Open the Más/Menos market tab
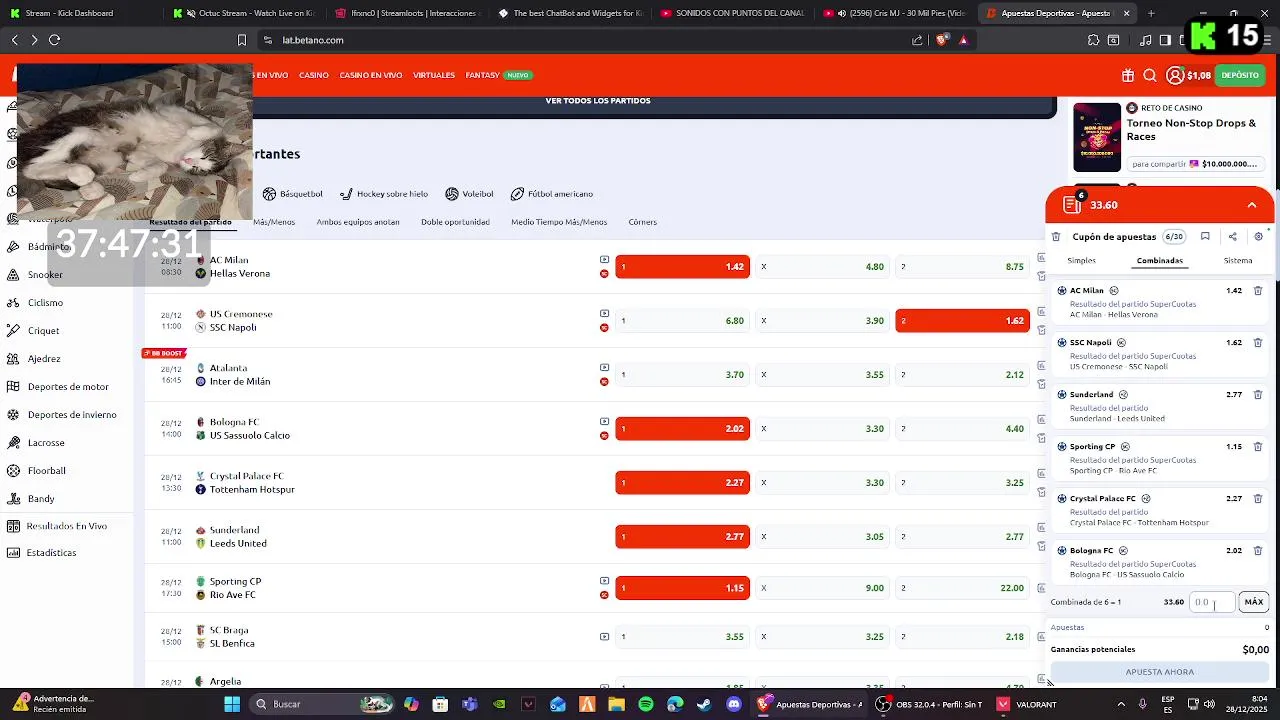 (274, 222)
